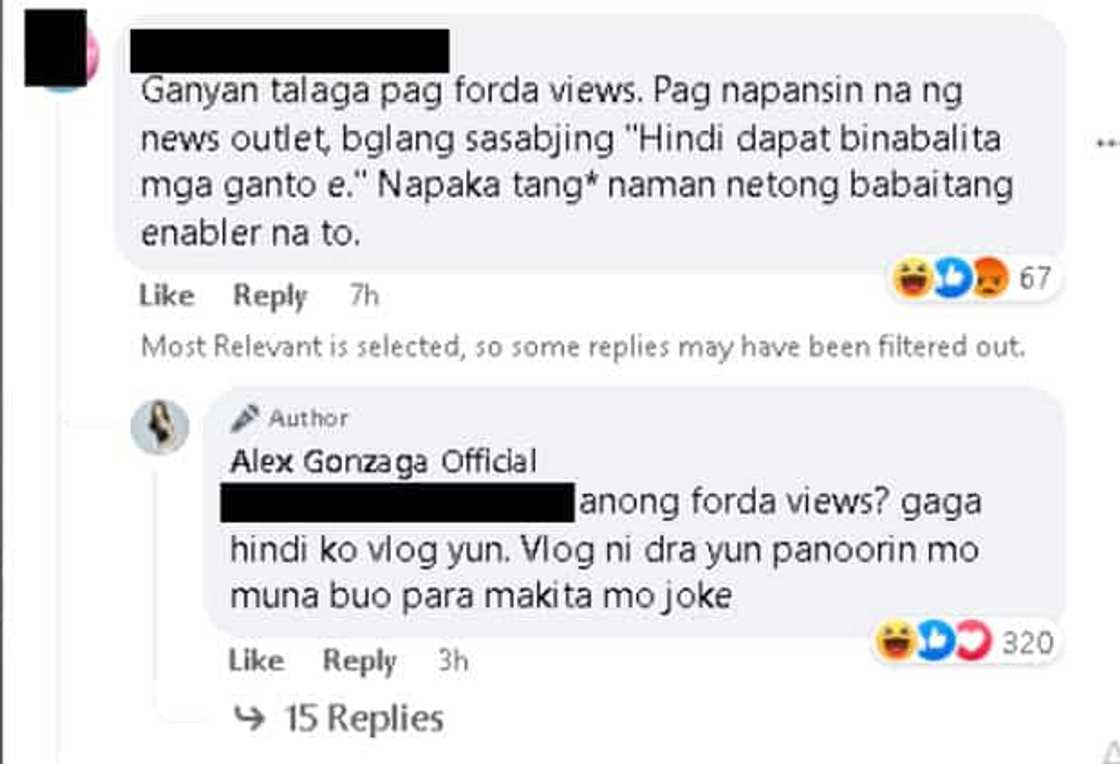Open Alex Gonzaga Official profile picture
Viewport: 1120px width, 764px height.
pyautogui.click(x=160, y=427)
